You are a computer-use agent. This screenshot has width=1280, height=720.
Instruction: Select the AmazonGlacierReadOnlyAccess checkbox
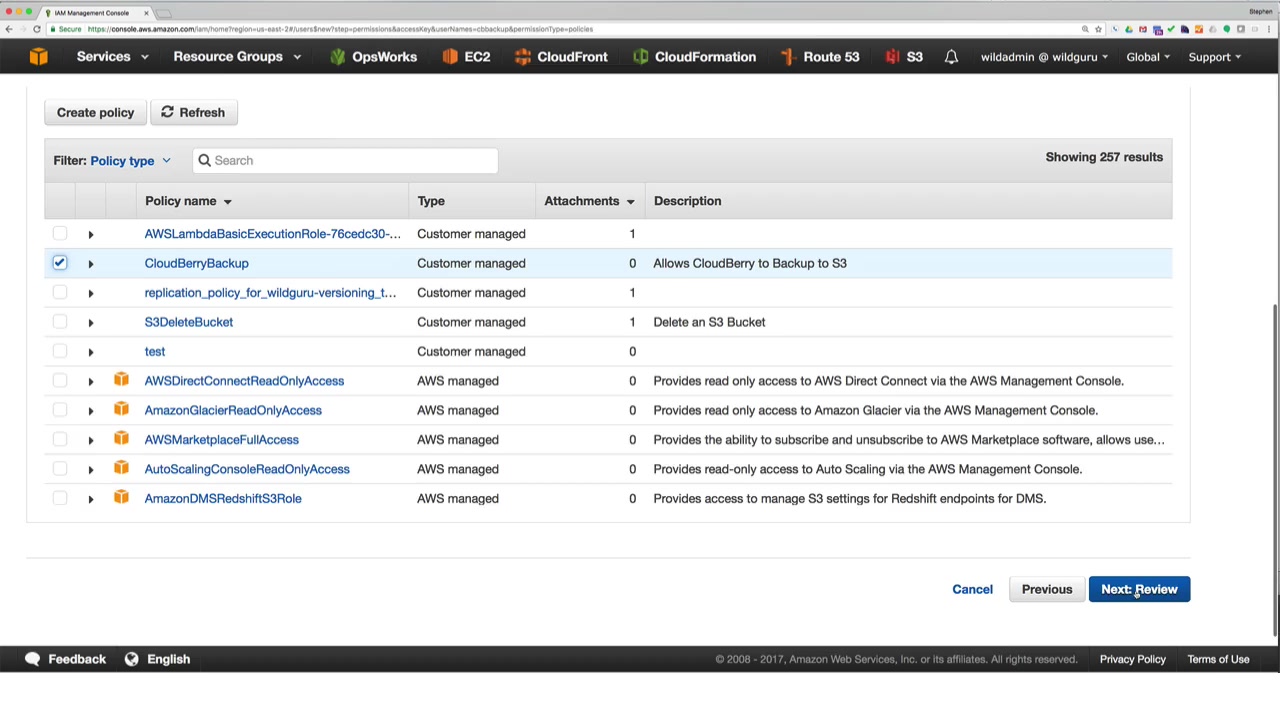coord(60,410)
